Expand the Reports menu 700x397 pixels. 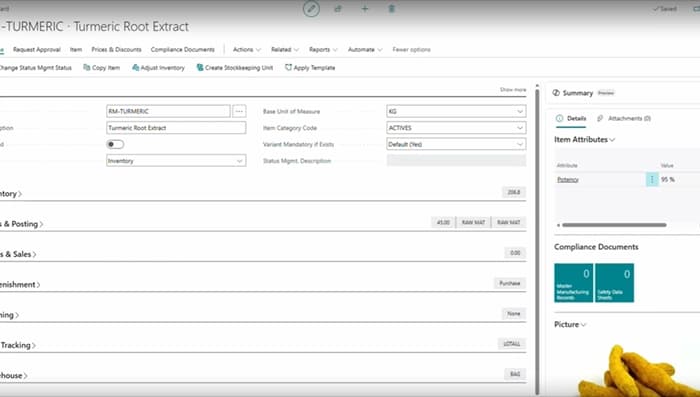tap(323, 50)
